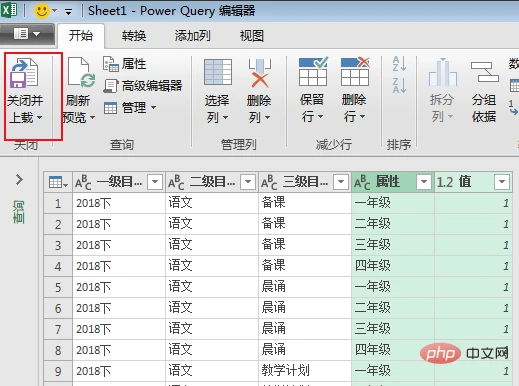Click cell 备课 in row 4
Screen dimensions: 519x386
[305, 266]
